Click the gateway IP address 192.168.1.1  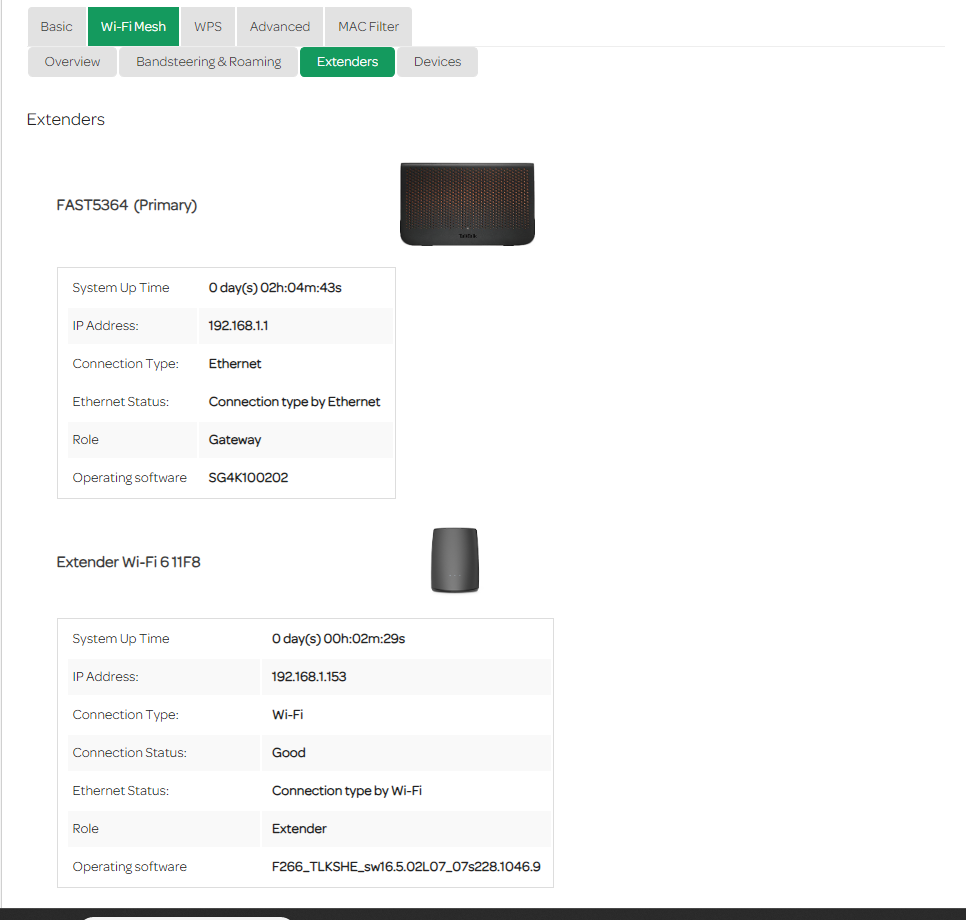238,325
